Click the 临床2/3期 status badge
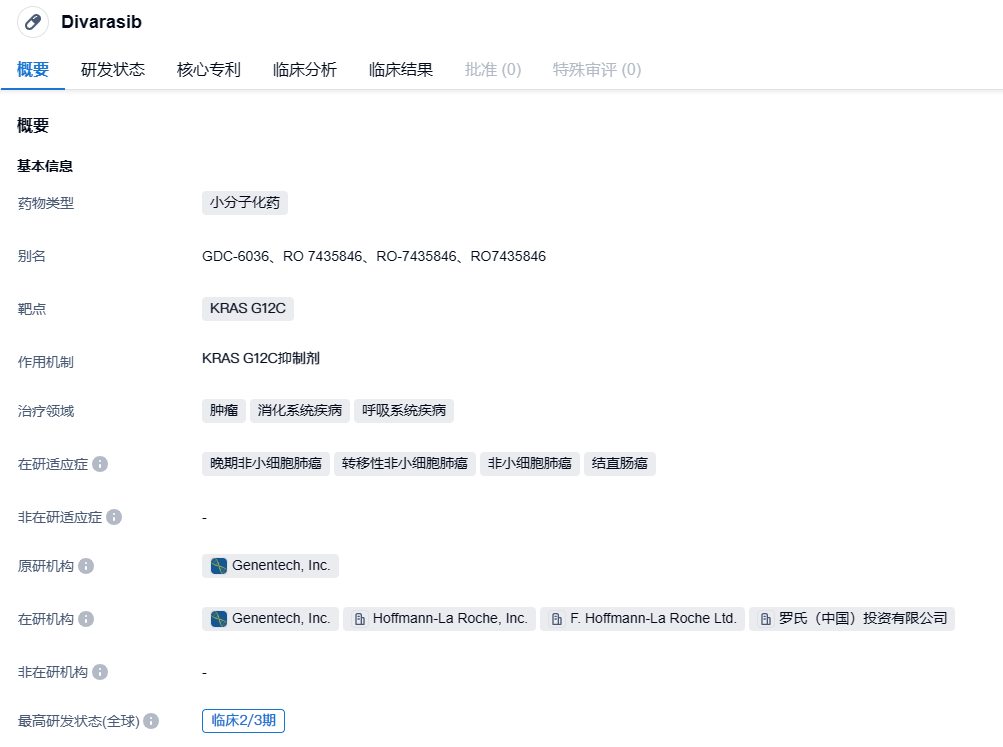The width and height of the screenshot is (1003, 747). 243,720
